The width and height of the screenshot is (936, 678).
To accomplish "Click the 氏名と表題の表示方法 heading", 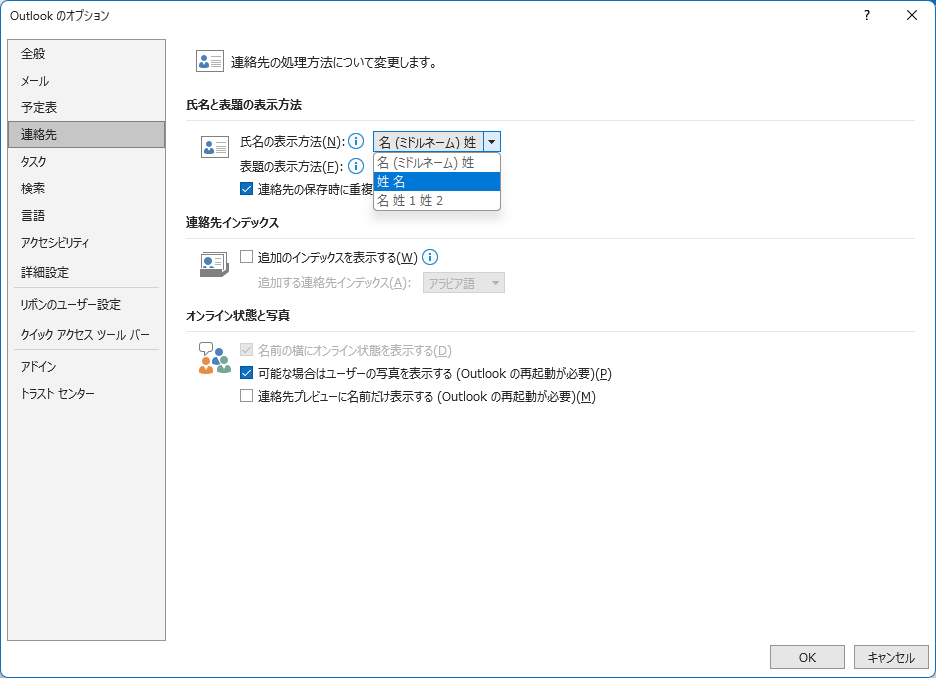I will pyautogui.click(x=244, y=105).
